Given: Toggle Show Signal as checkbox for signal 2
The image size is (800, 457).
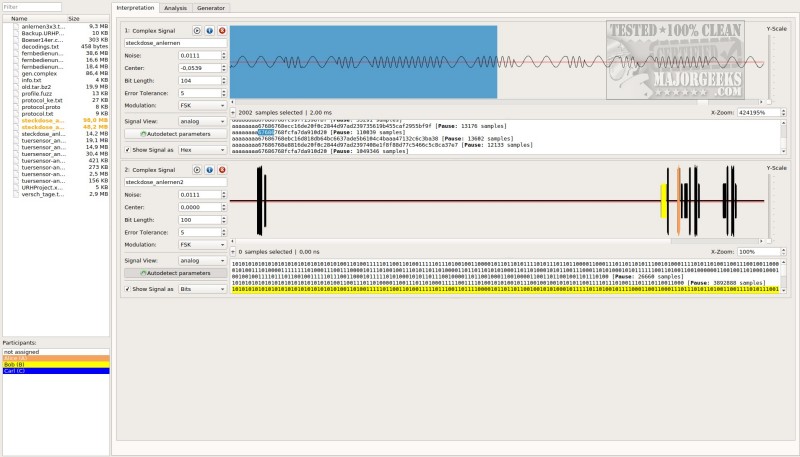Looking at the screenshot, I should click(127, 288).
